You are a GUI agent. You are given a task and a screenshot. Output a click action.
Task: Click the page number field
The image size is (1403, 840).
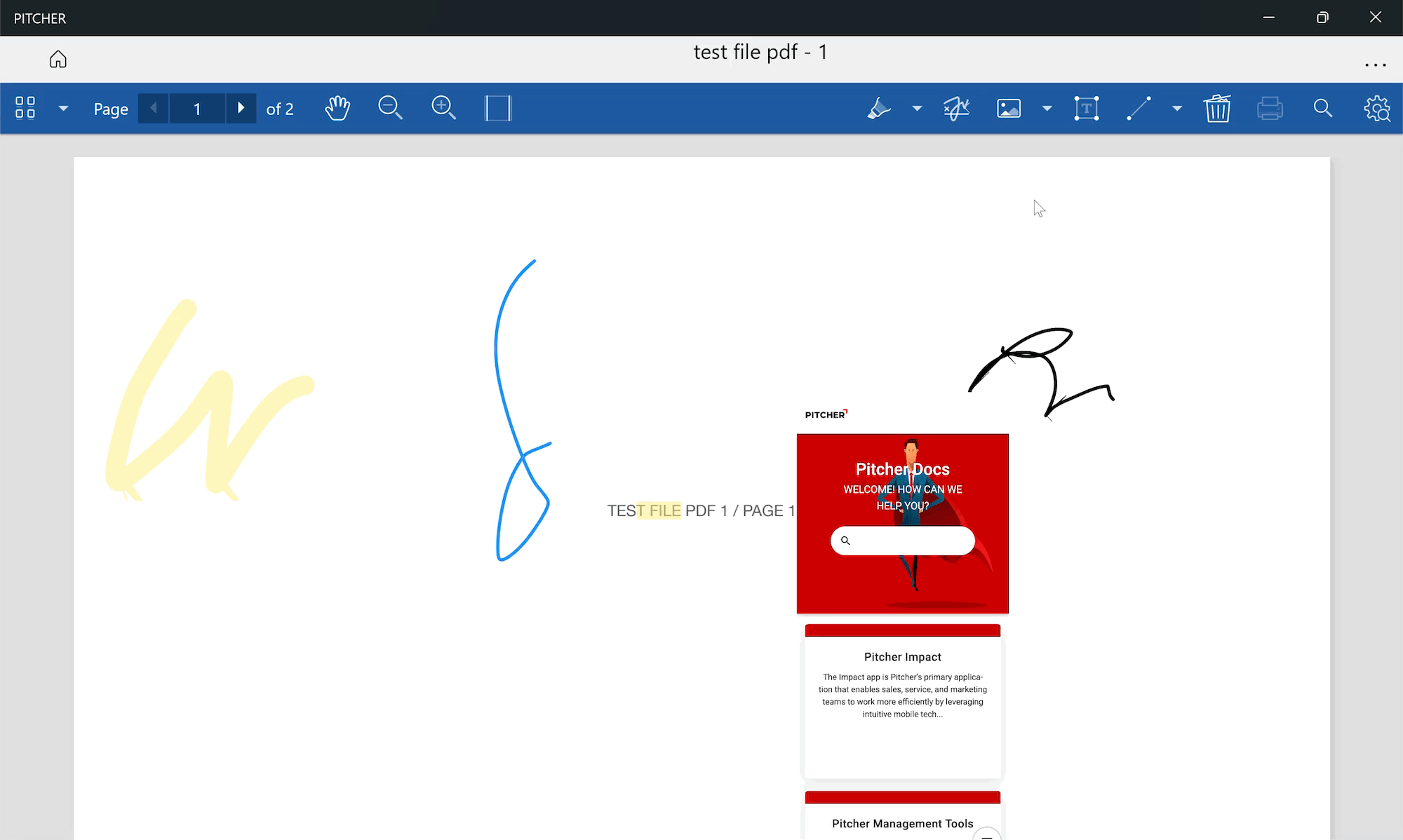point(197,109)
